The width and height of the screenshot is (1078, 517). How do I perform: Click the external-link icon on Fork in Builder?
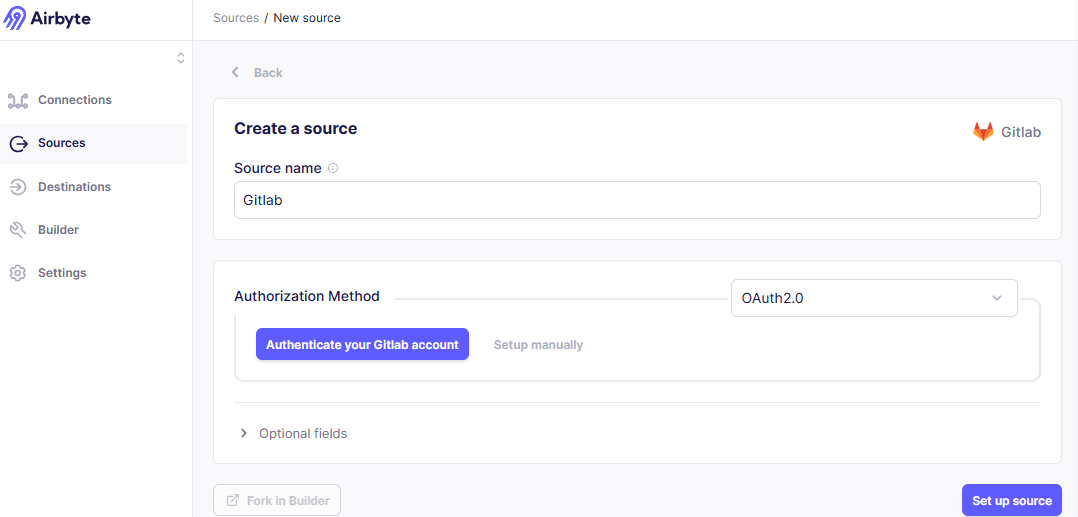[233, 500]
